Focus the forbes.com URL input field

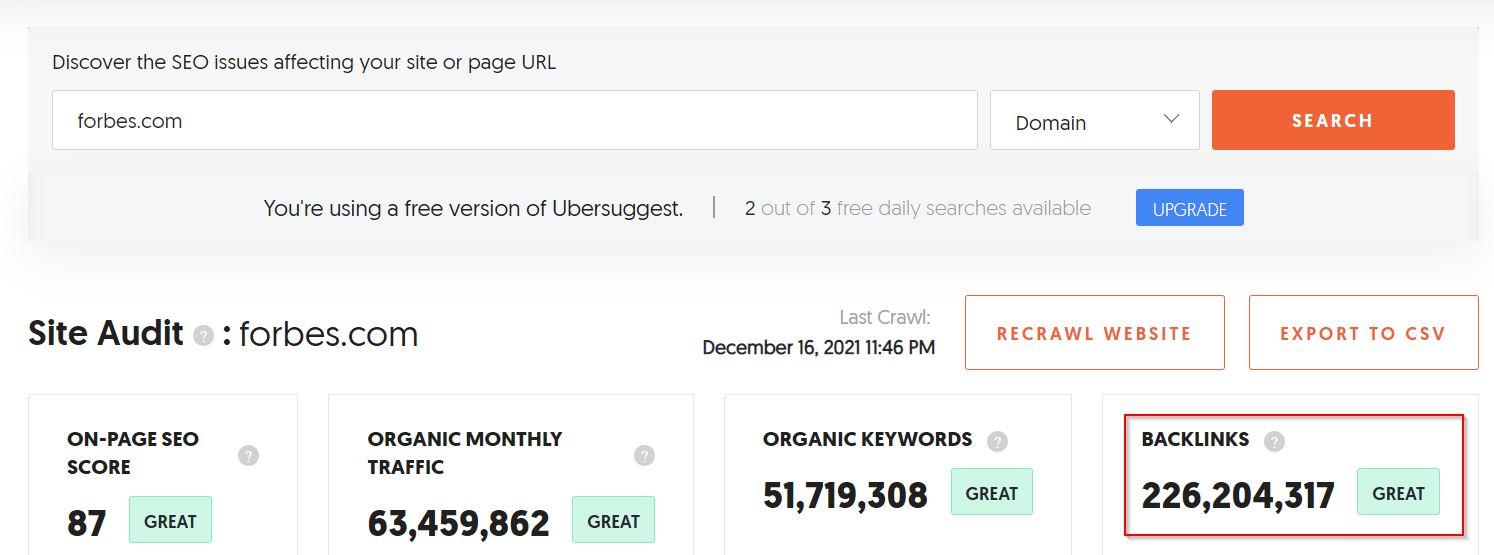point(515,120)
